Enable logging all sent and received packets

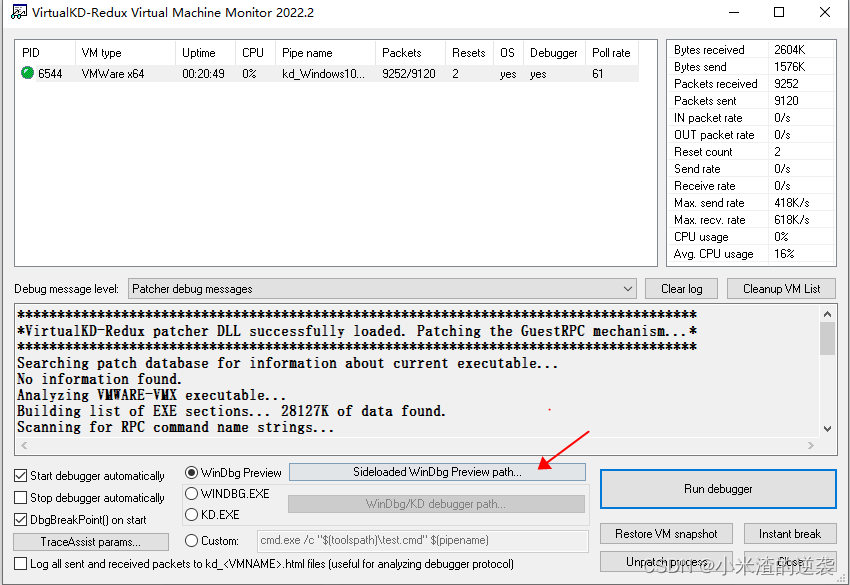(21, 564)
